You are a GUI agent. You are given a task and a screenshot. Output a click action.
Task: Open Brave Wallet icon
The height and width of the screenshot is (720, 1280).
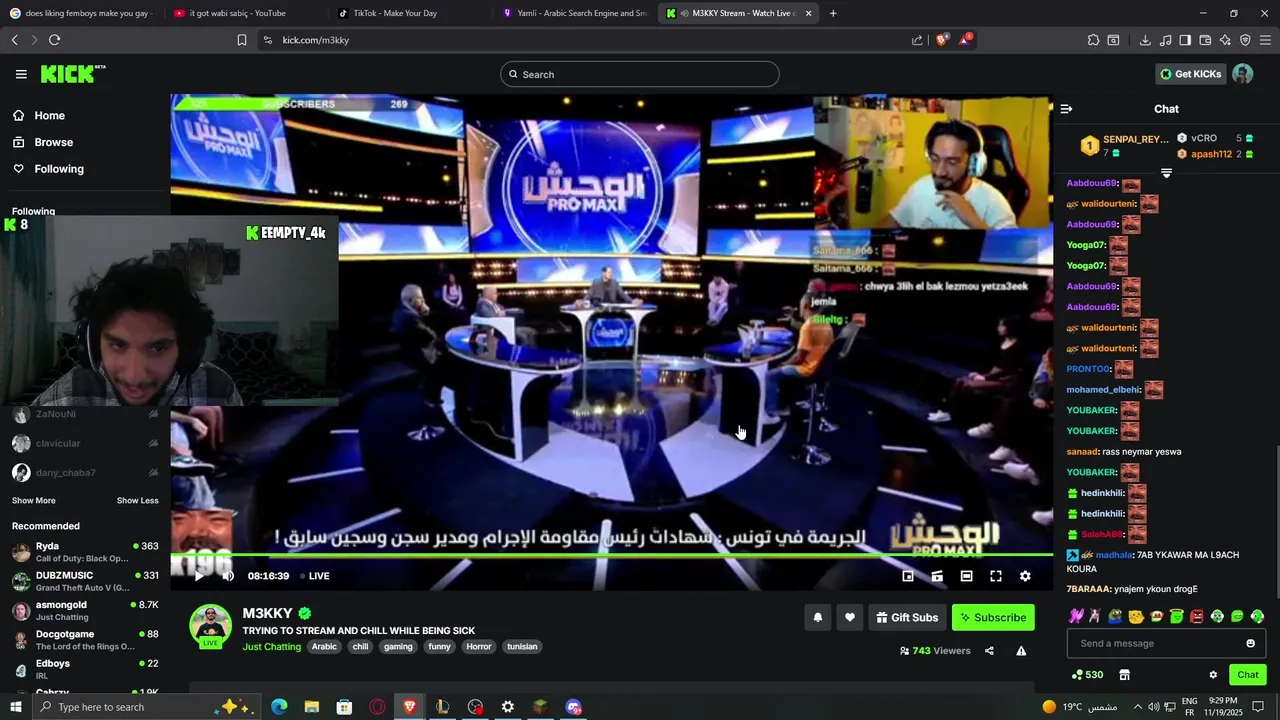pyautogui.click(x=1205, y=40)
